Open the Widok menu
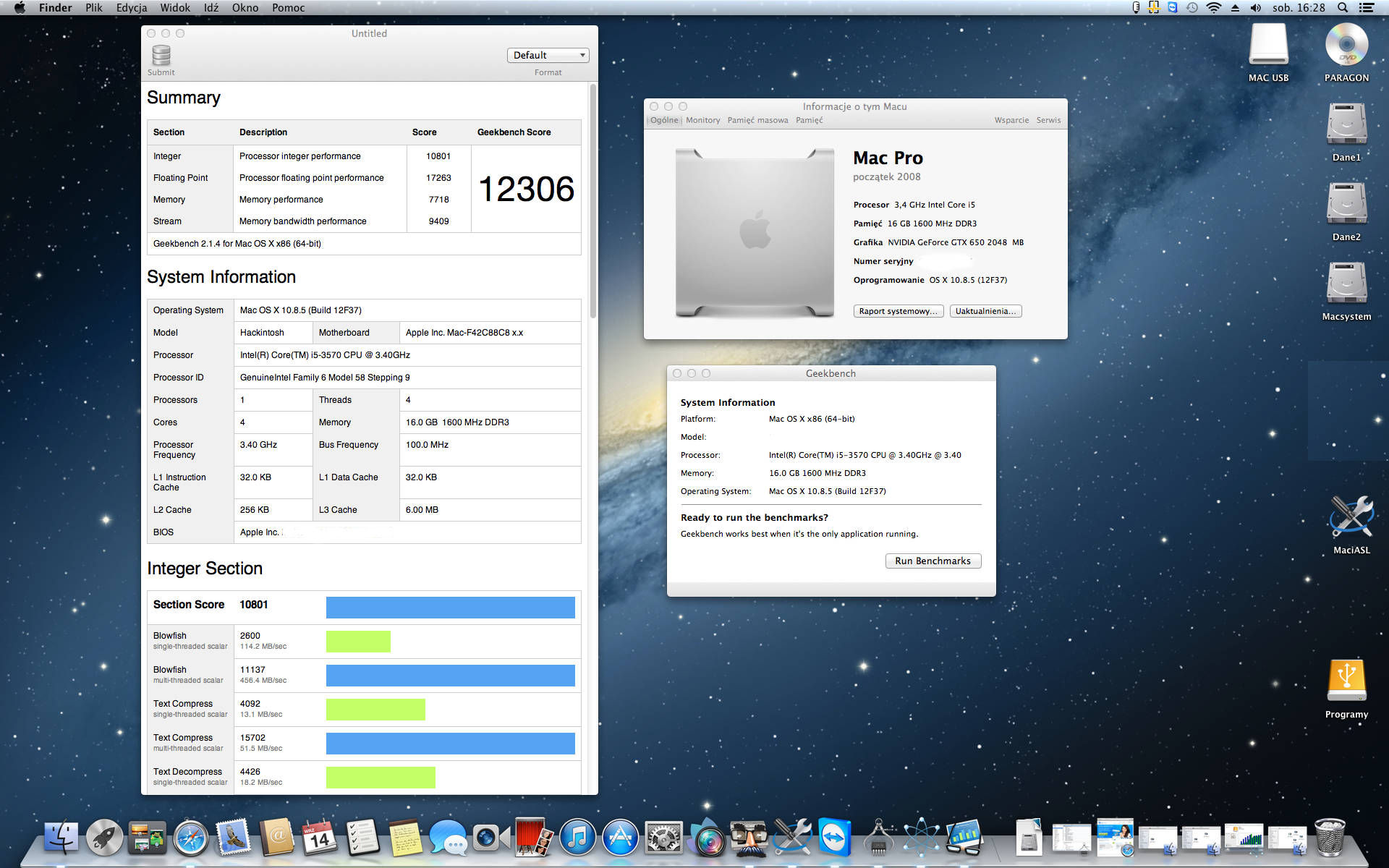1389x868 pixels. 175,8
